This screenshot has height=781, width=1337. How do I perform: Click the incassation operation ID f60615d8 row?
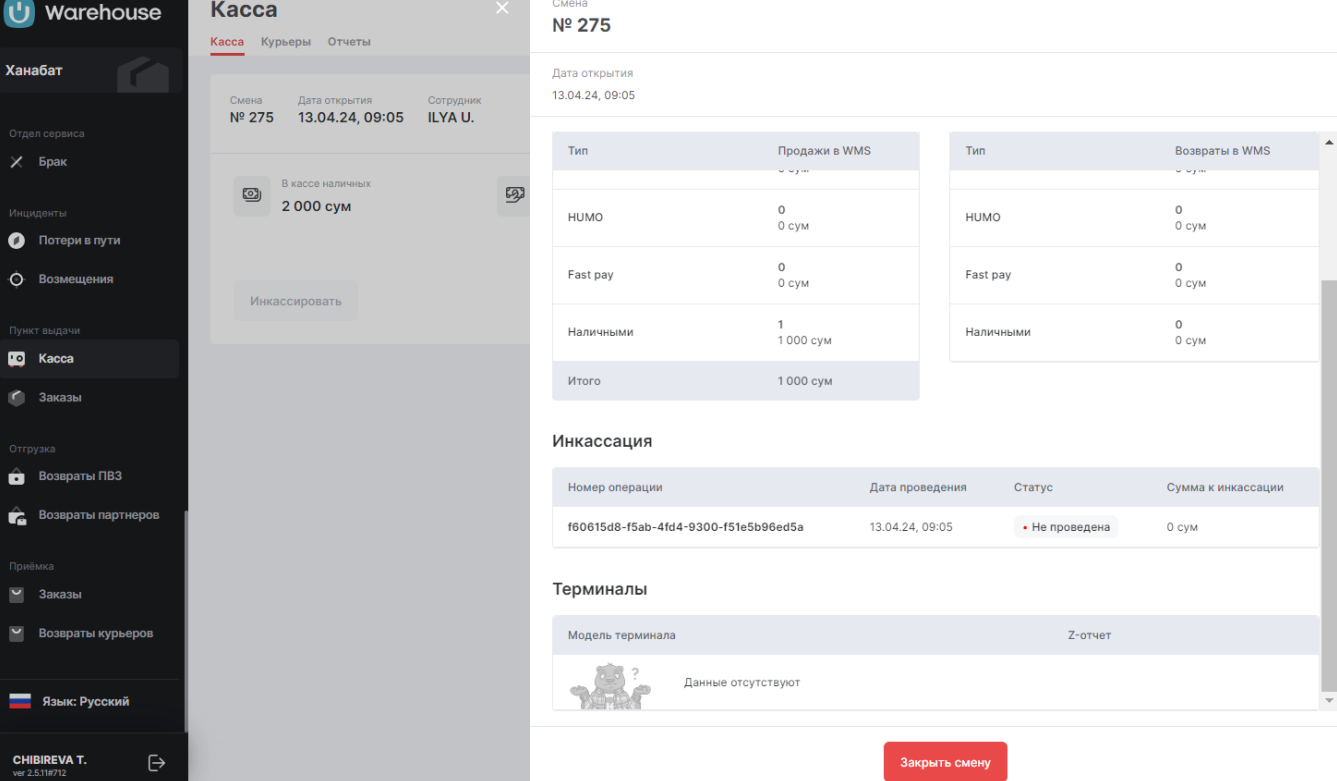point(686,527)
